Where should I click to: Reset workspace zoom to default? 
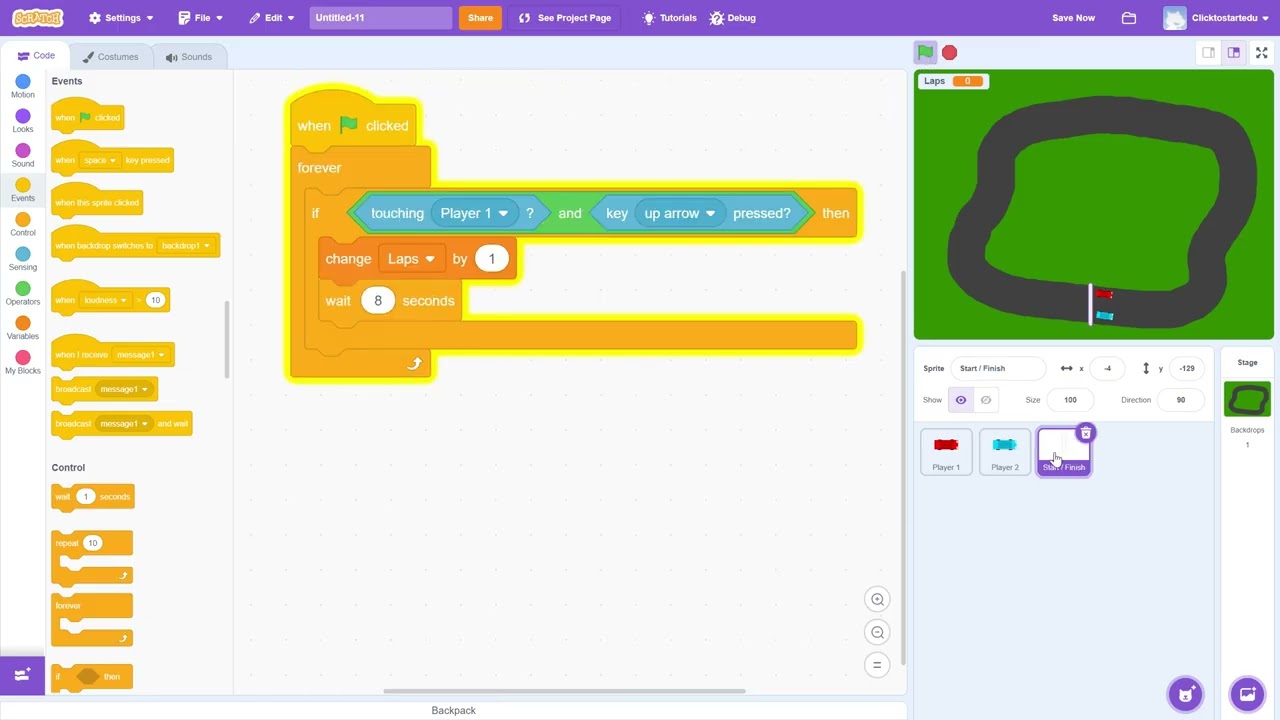pyautogui.click(x=877, y=665)
